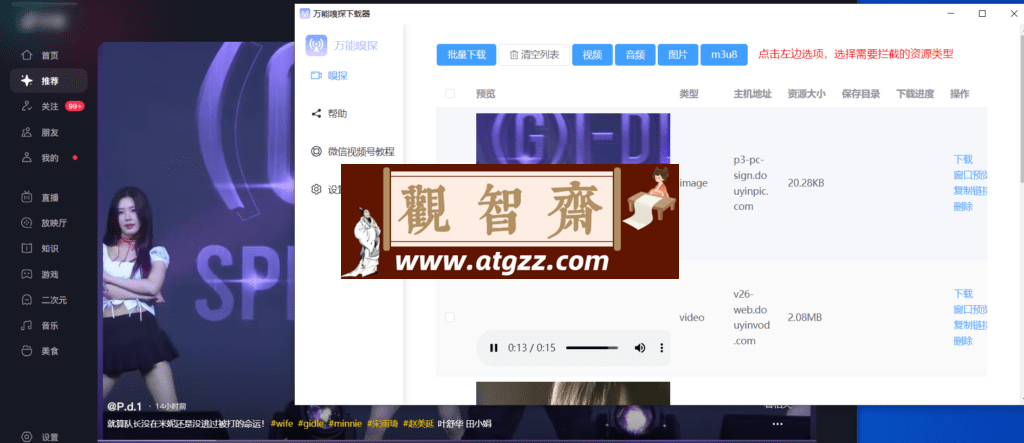This screenshot has width=1024, height=443.
Task: Check the video row checkbox
Action: point(450,317)
